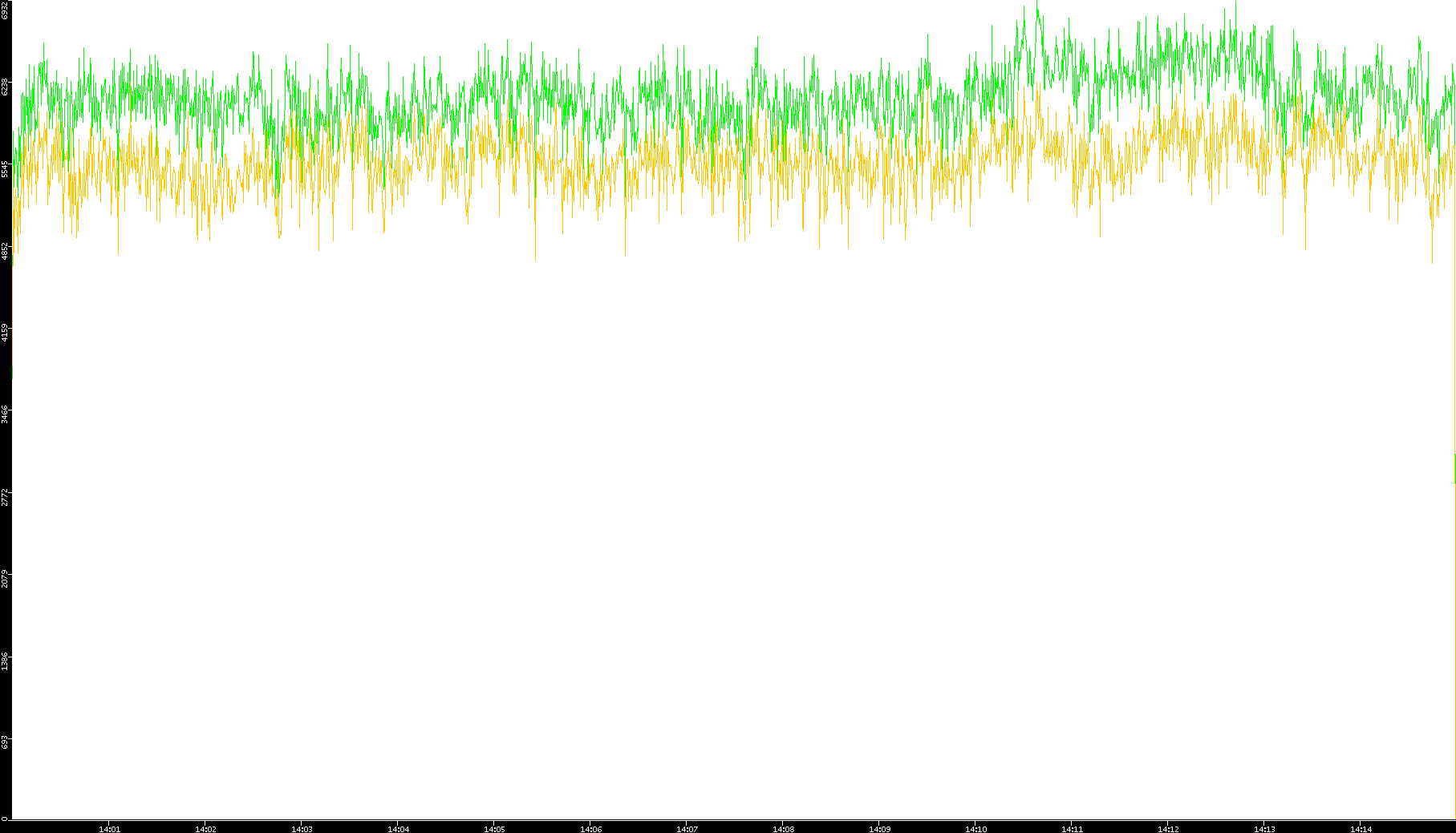Click the 14:01 time axis label

pyautogui.click(x=109, y=829)
